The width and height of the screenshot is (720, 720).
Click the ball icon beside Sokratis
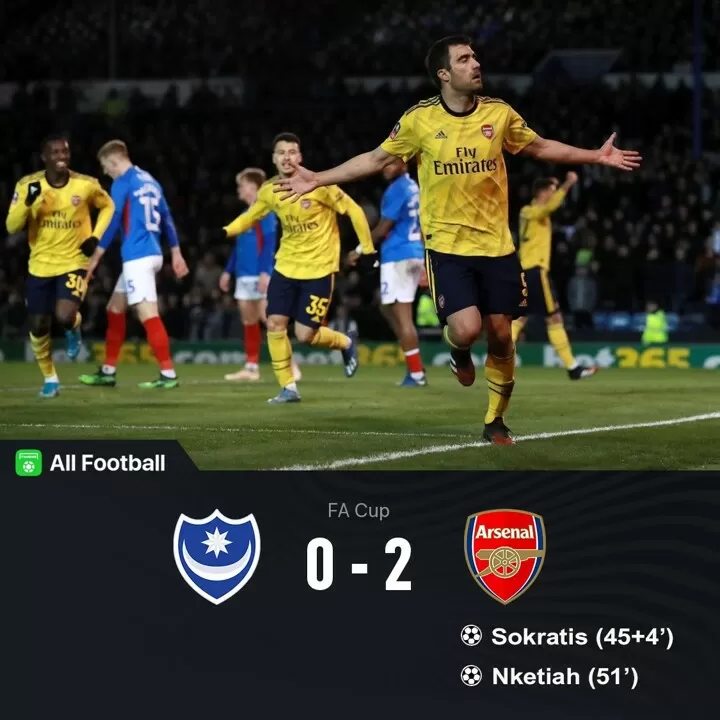471,636
